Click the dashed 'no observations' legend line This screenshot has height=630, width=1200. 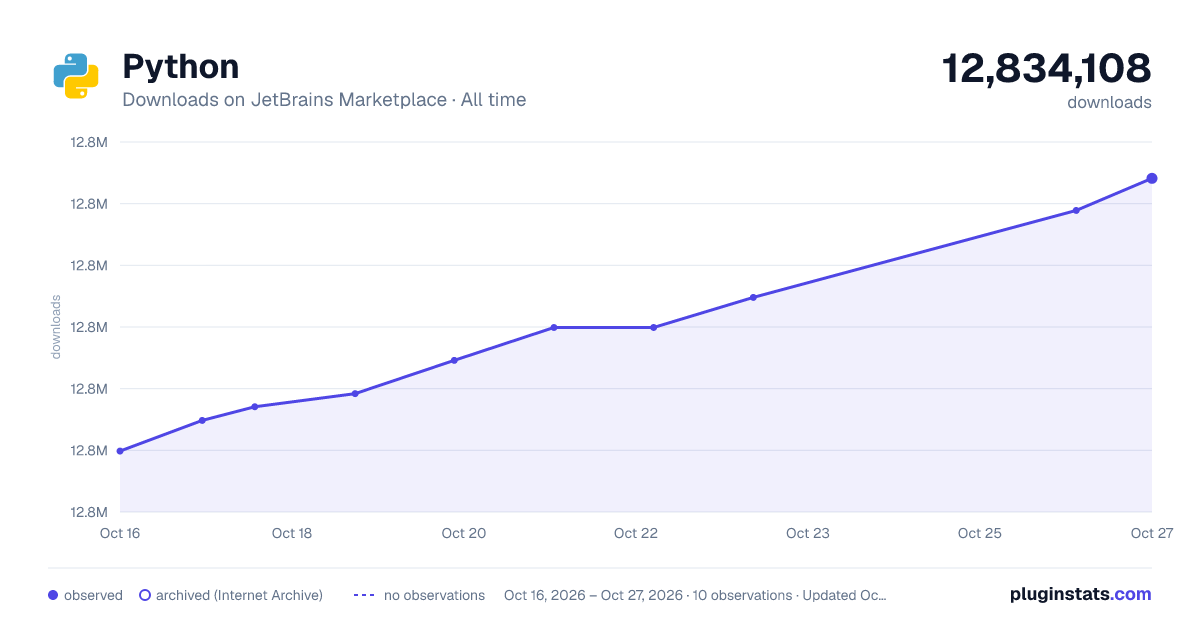pyautogui.click(x=364, y=595)
